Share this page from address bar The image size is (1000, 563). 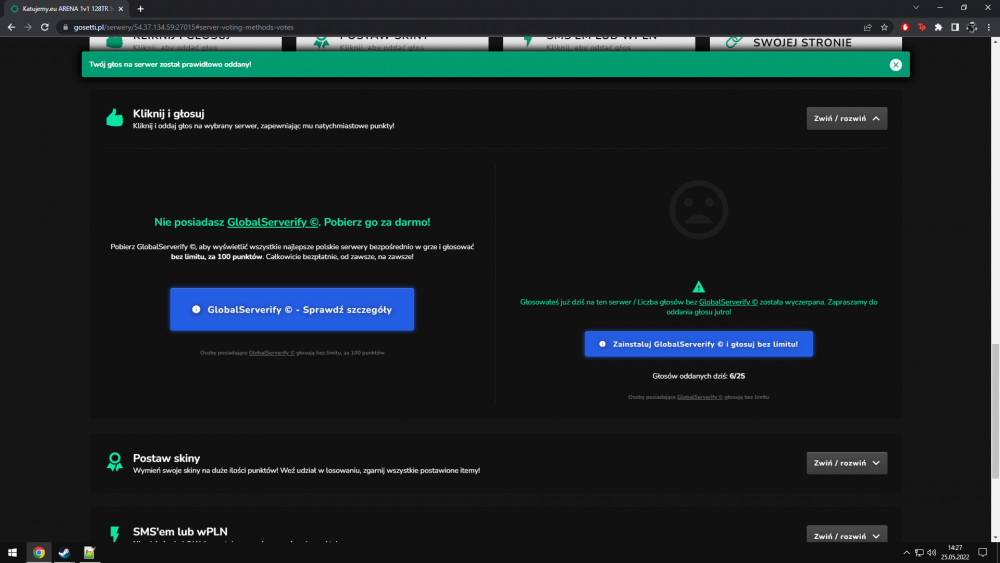[867, 27]
